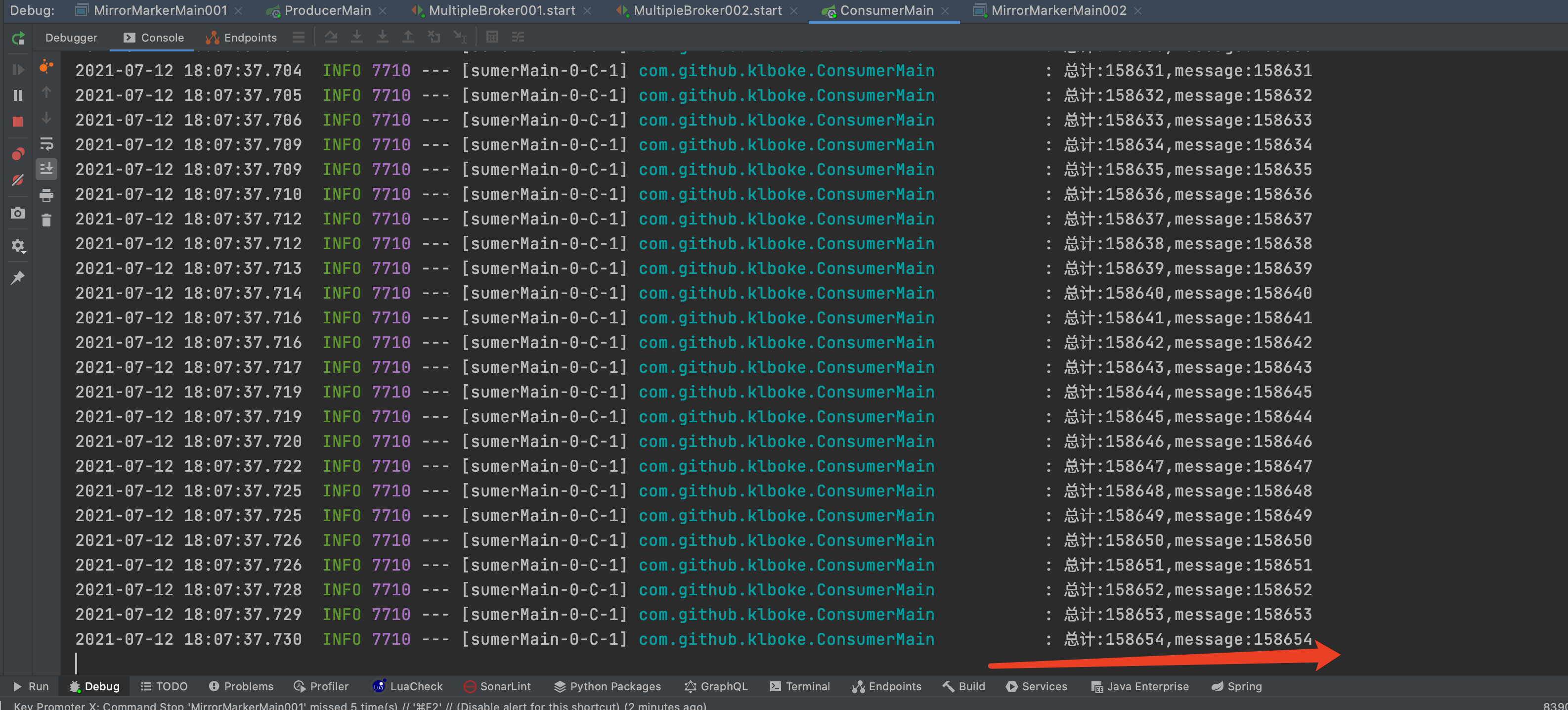1568x710 pixels.
Task: Switch to the ProducerMain debug tab
Action: pos(327,10)
